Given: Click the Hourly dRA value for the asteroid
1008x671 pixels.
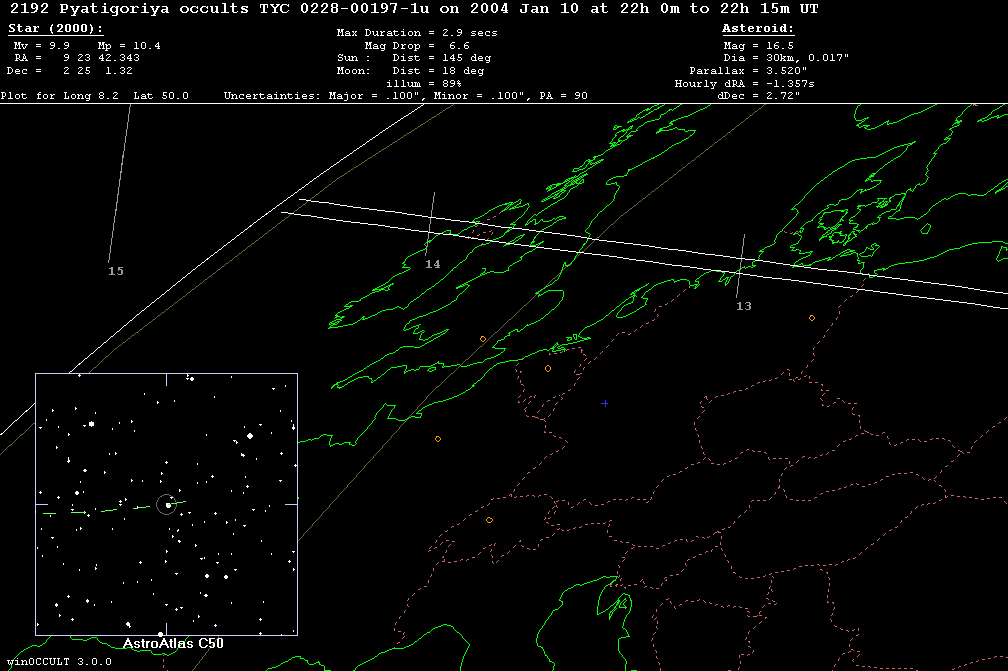Looking at the screenshot, I should coord(745,84).
